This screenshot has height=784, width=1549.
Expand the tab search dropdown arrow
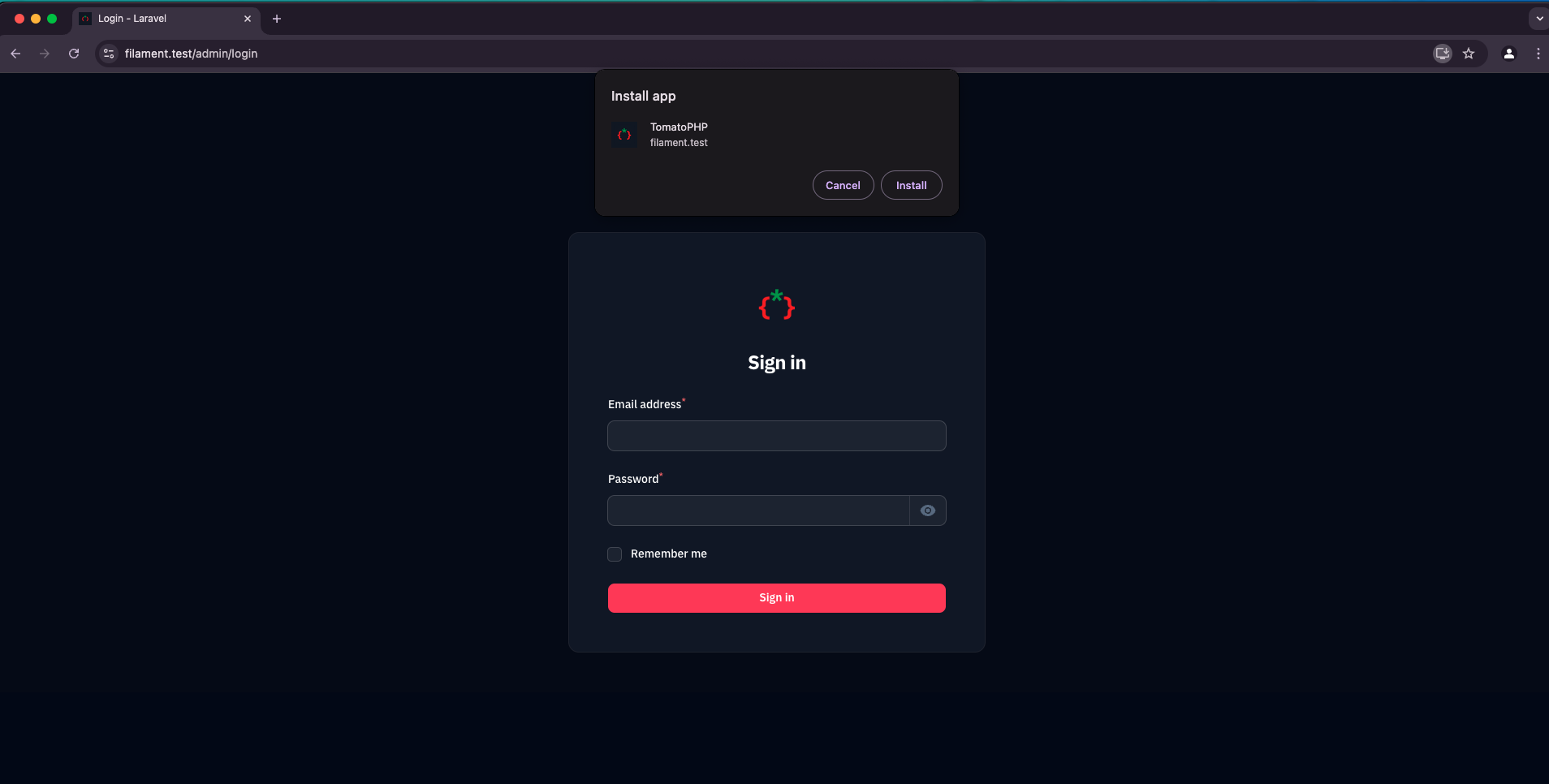(1539, 19)
